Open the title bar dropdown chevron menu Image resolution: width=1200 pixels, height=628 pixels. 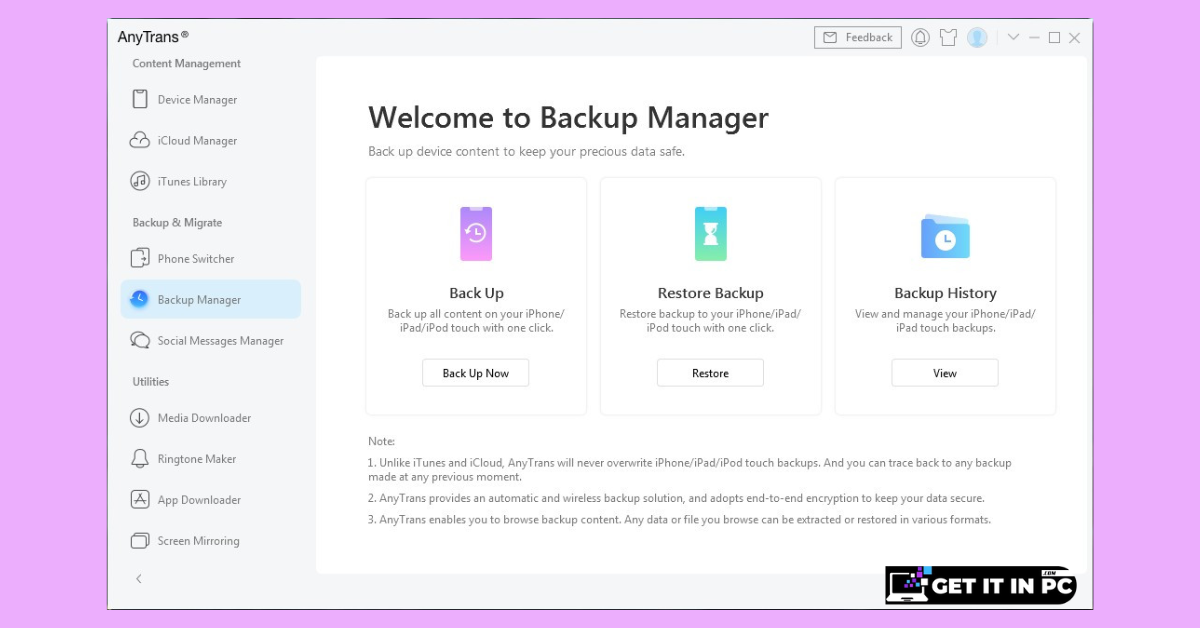(x=1013, y=37)
